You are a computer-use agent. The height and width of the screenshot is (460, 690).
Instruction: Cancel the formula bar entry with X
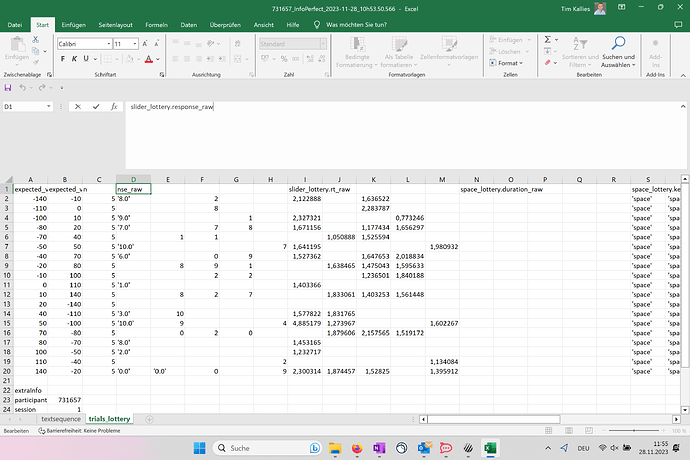pyautogui.click(x=78, y=107)
